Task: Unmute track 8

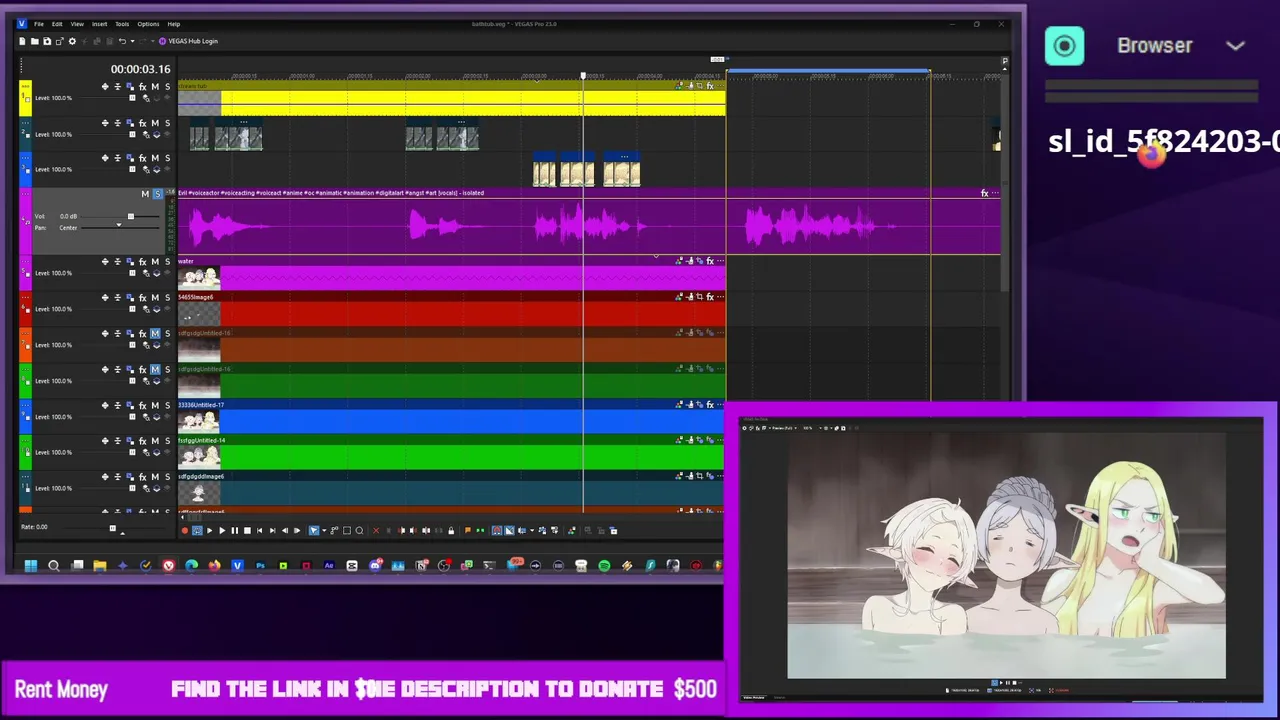Action: [155, 370]
